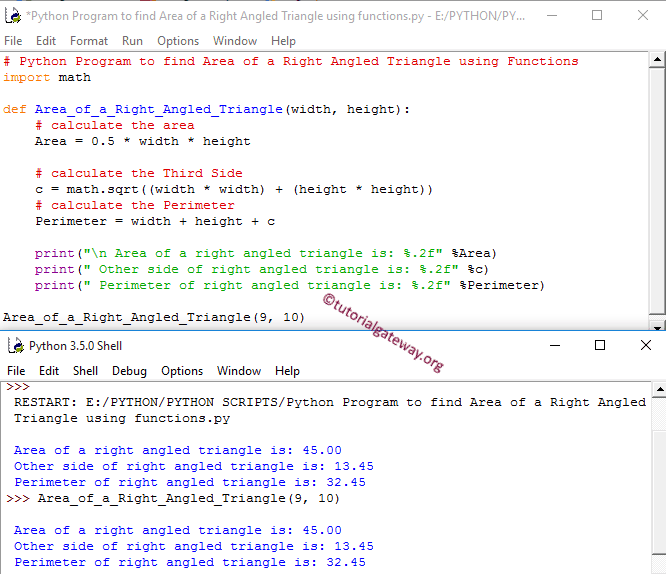Click the print line ending with %c

[262, 269]
